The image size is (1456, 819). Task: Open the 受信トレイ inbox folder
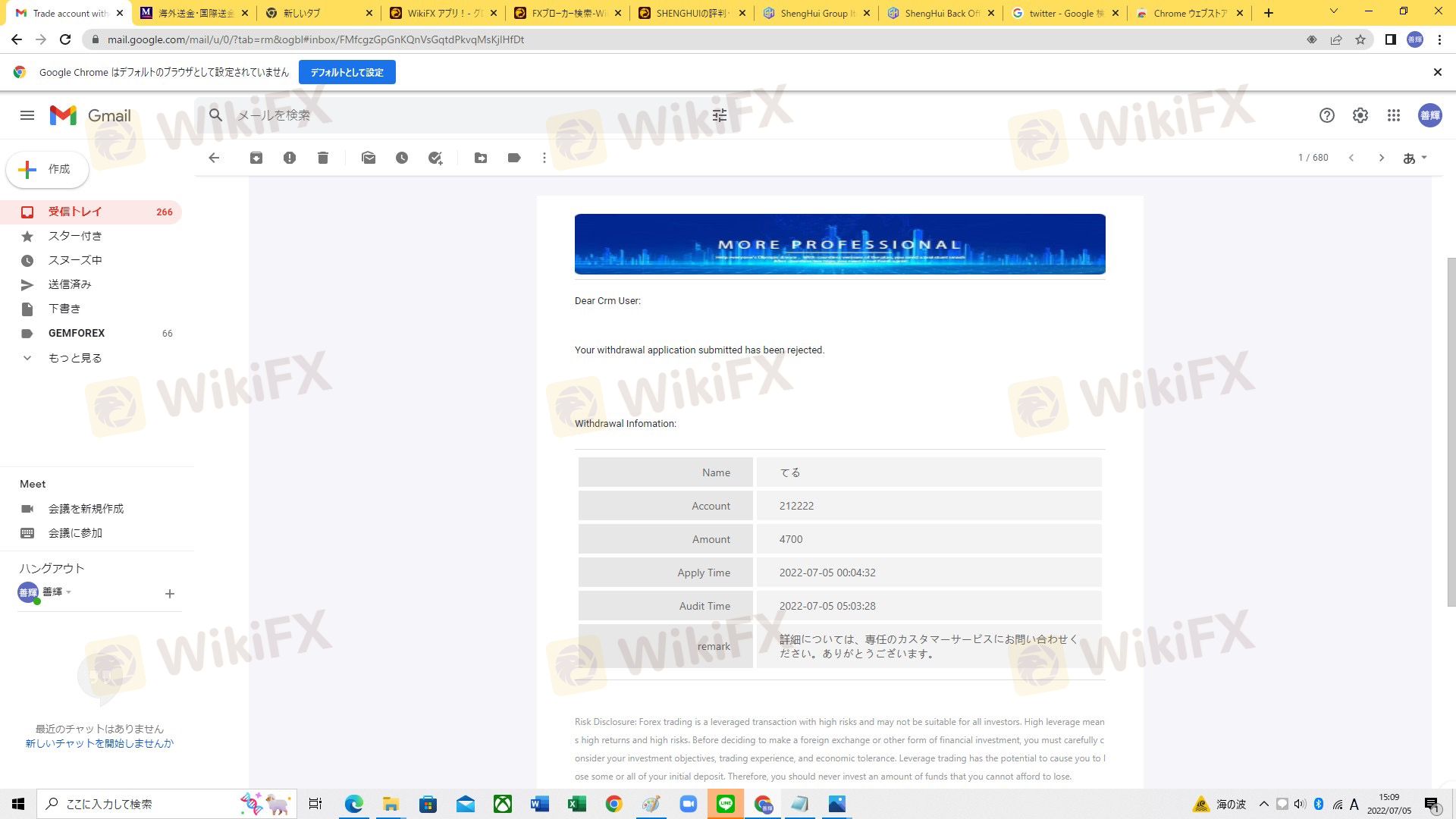tap(91, 212)
